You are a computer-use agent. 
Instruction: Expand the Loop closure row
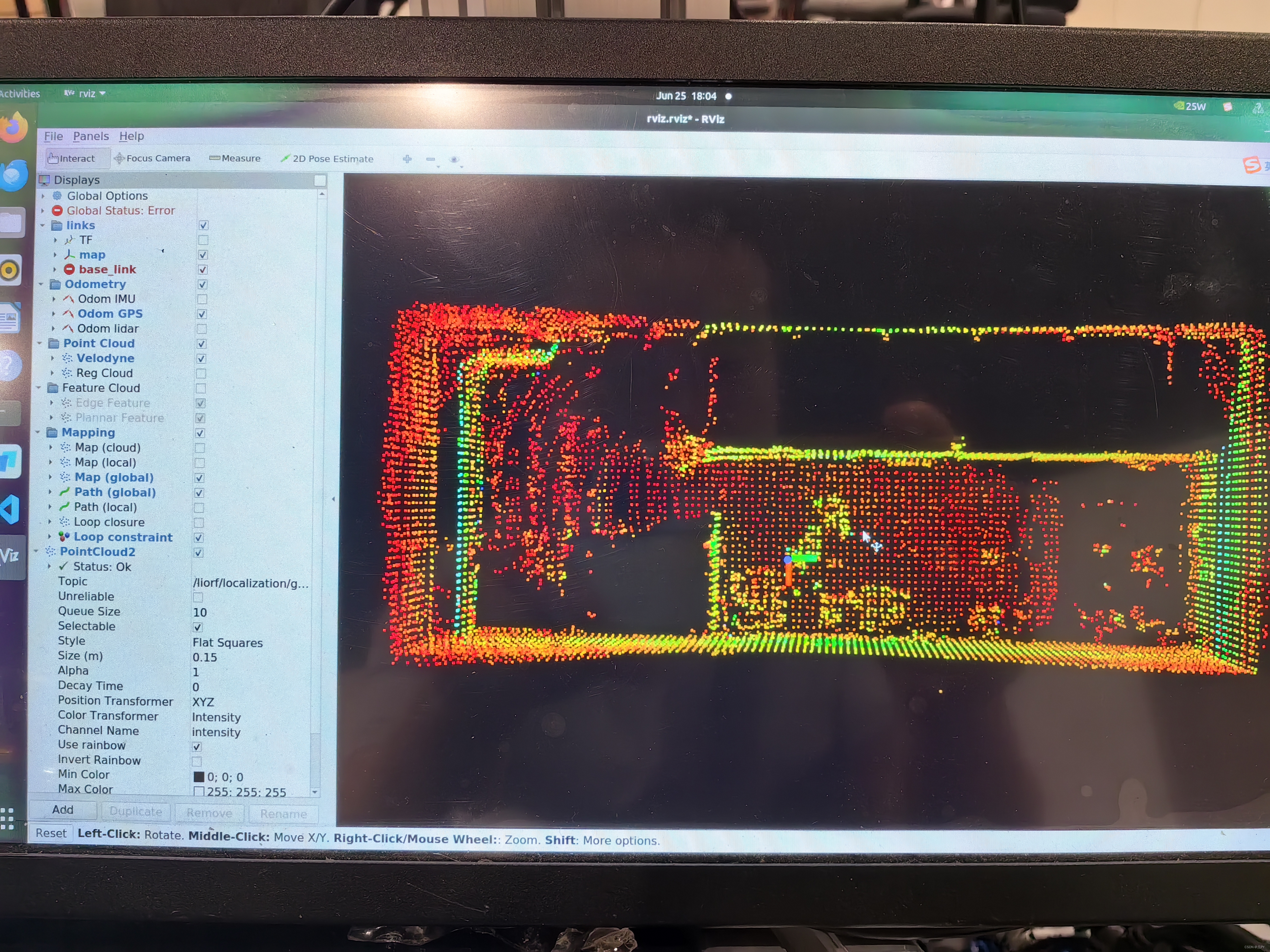point(50,522)
